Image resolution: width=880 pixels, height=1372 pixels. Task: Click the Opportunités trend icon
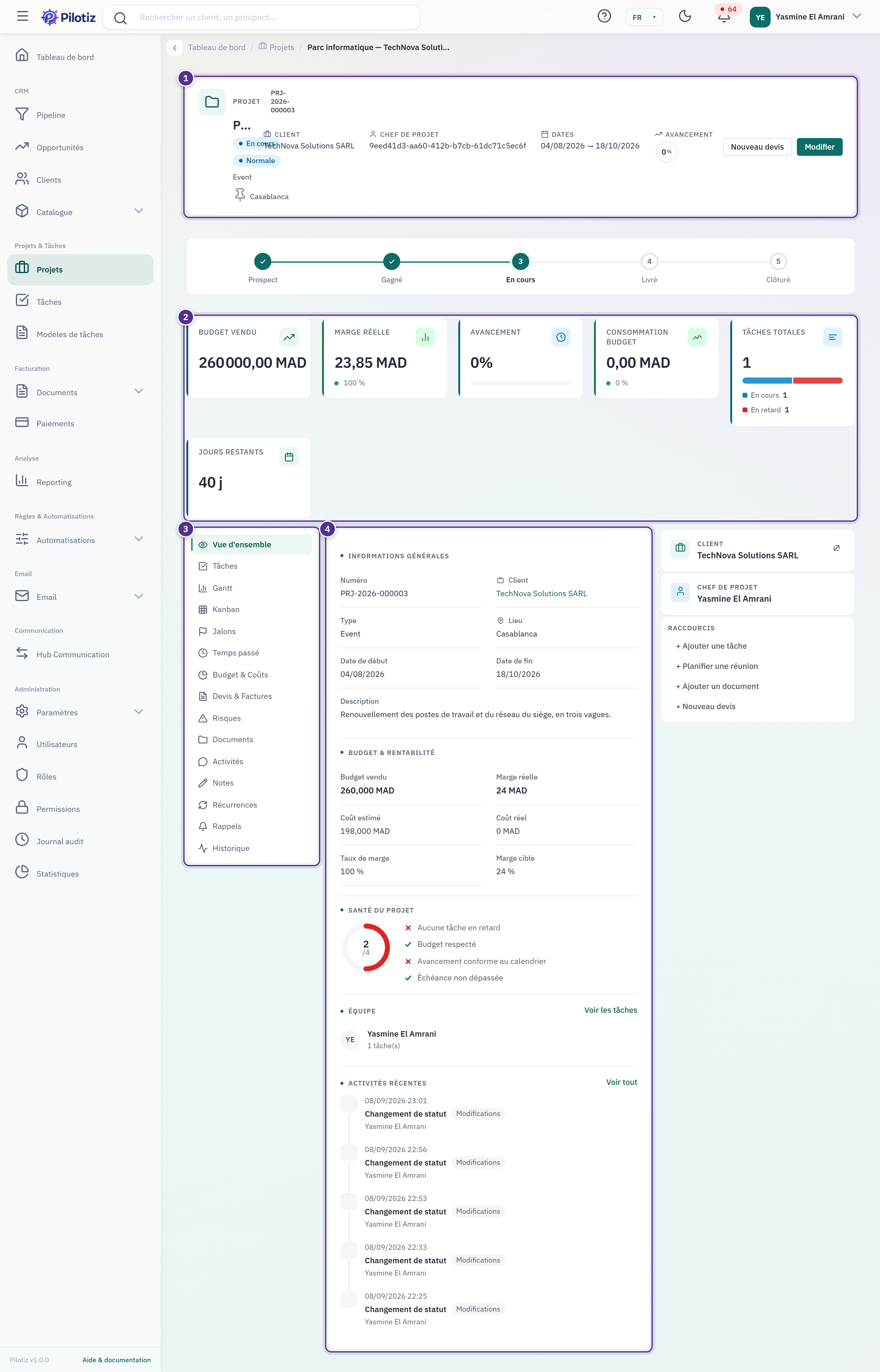[22, 147]
